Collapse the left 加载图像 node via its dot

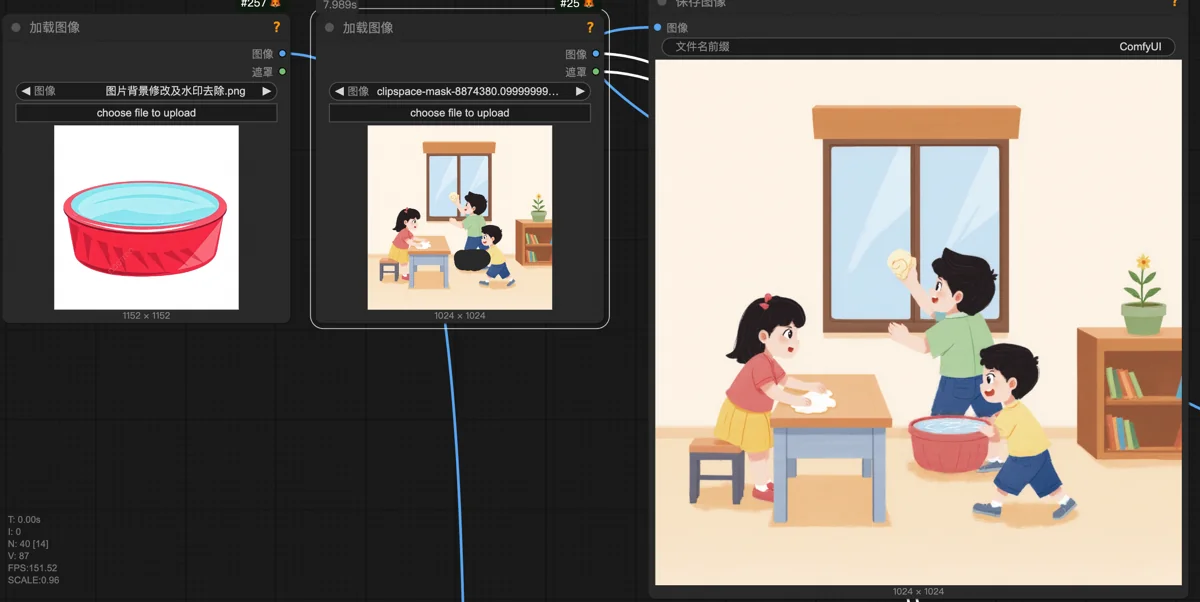coord(16,28)
